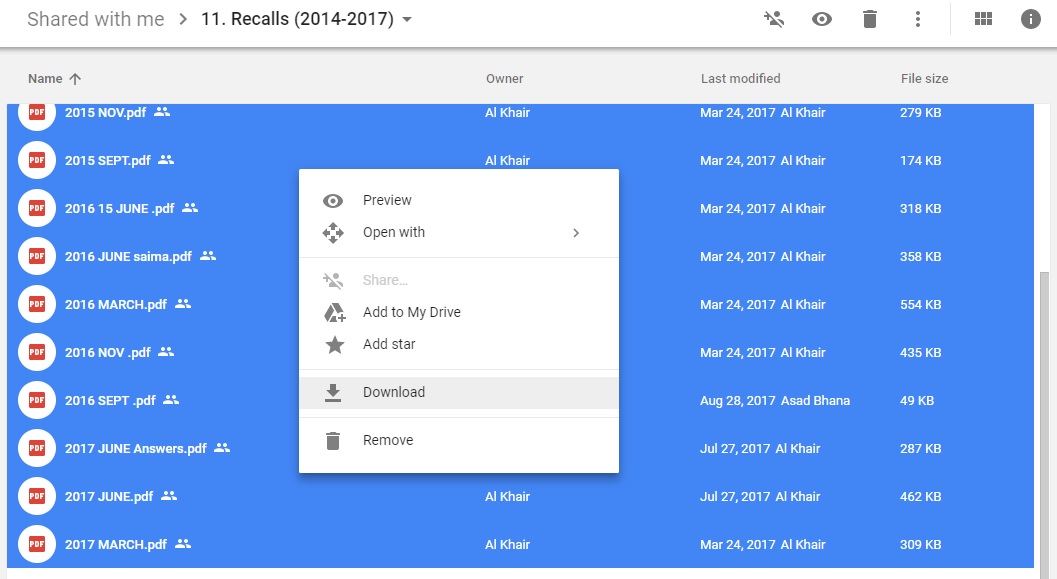Toggle the Name column sort arrow
The width and height of the screenshot is (1057, 579).
pos(75,79)
